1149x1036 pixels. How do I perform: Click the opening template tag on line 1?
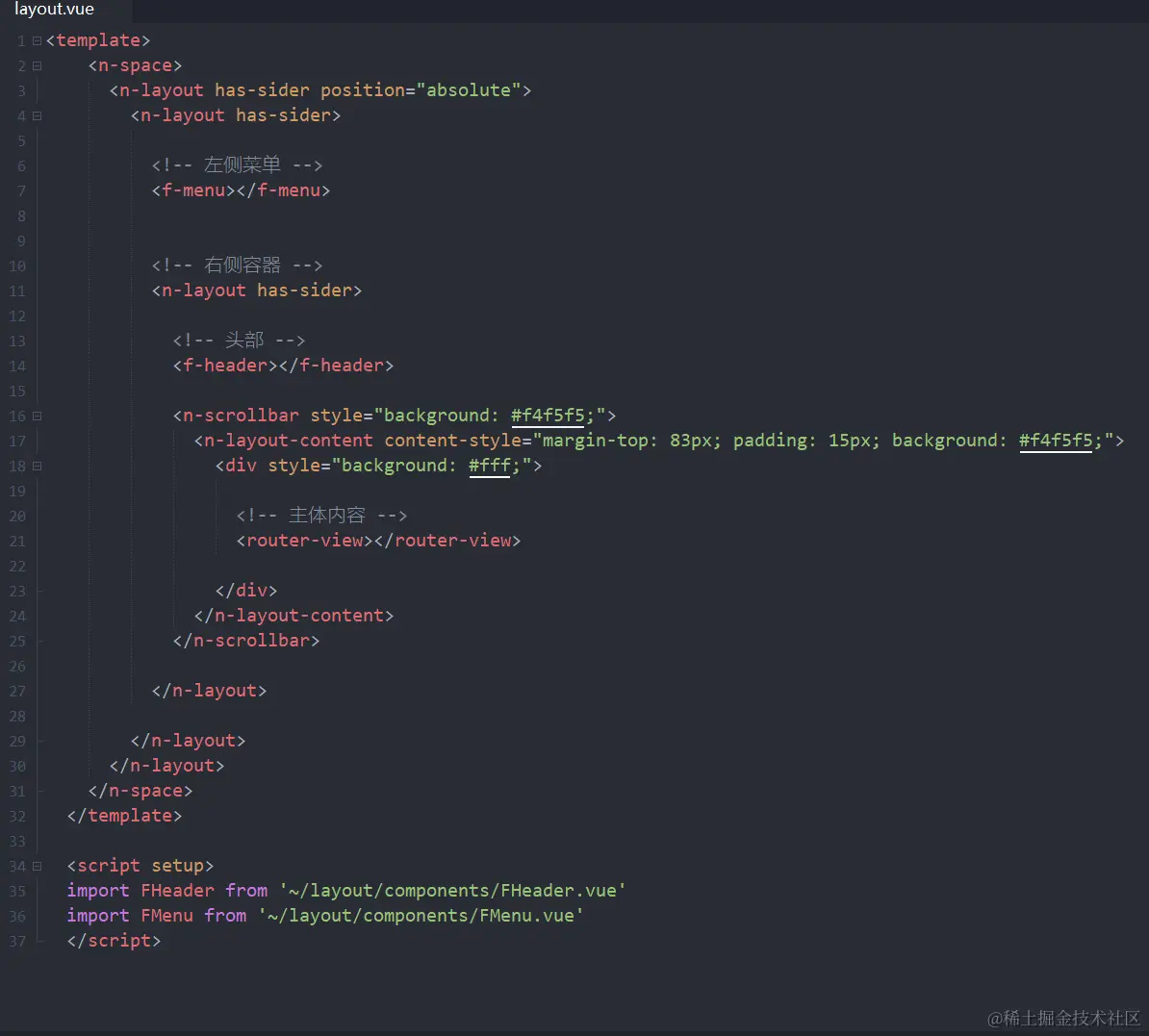pos(98,40)
